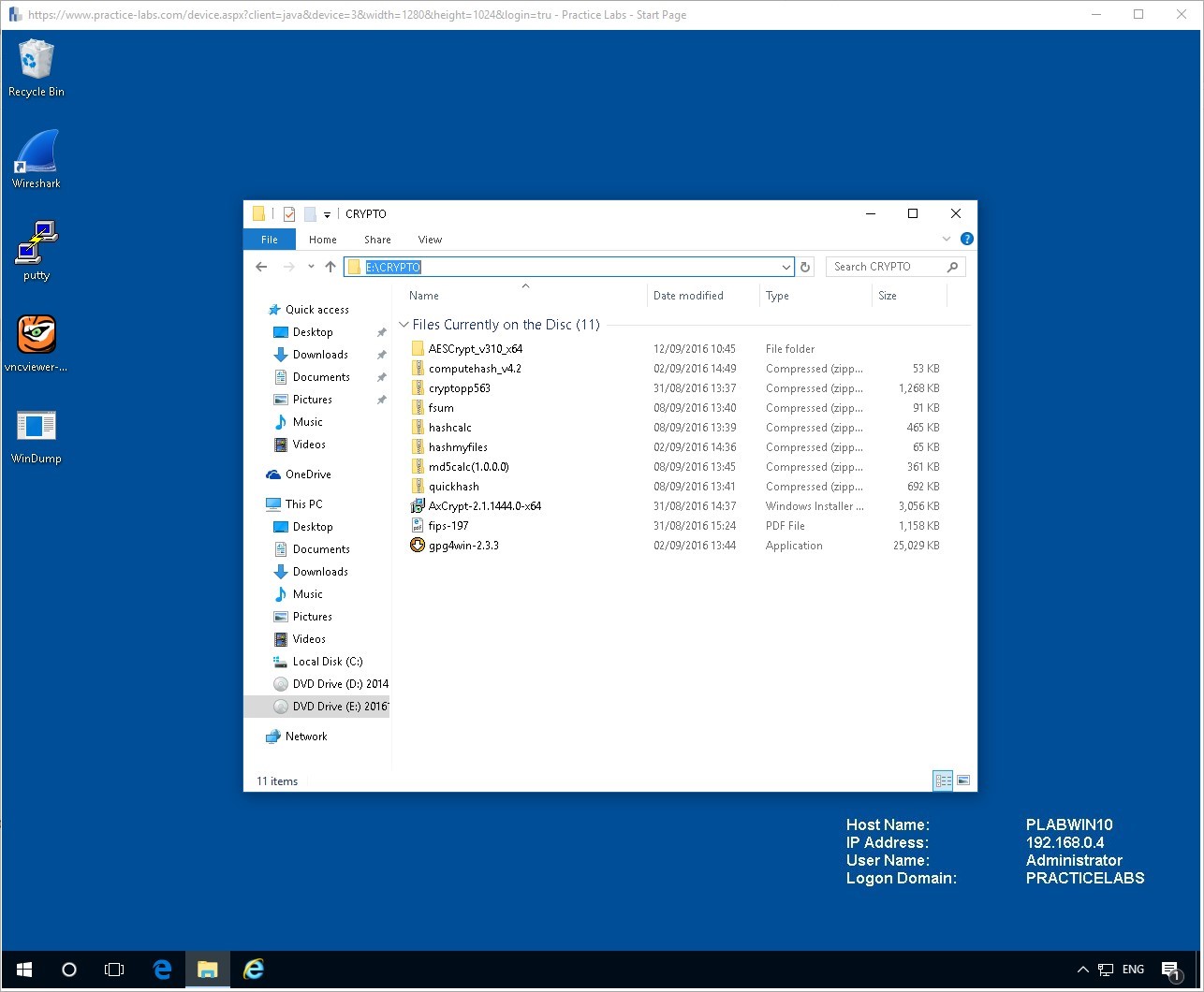This screenshot has width=1204, height=992.
Task: Switch to thumbnail view in the status bar
Action: pyautogui.click(x=962, y=780)
